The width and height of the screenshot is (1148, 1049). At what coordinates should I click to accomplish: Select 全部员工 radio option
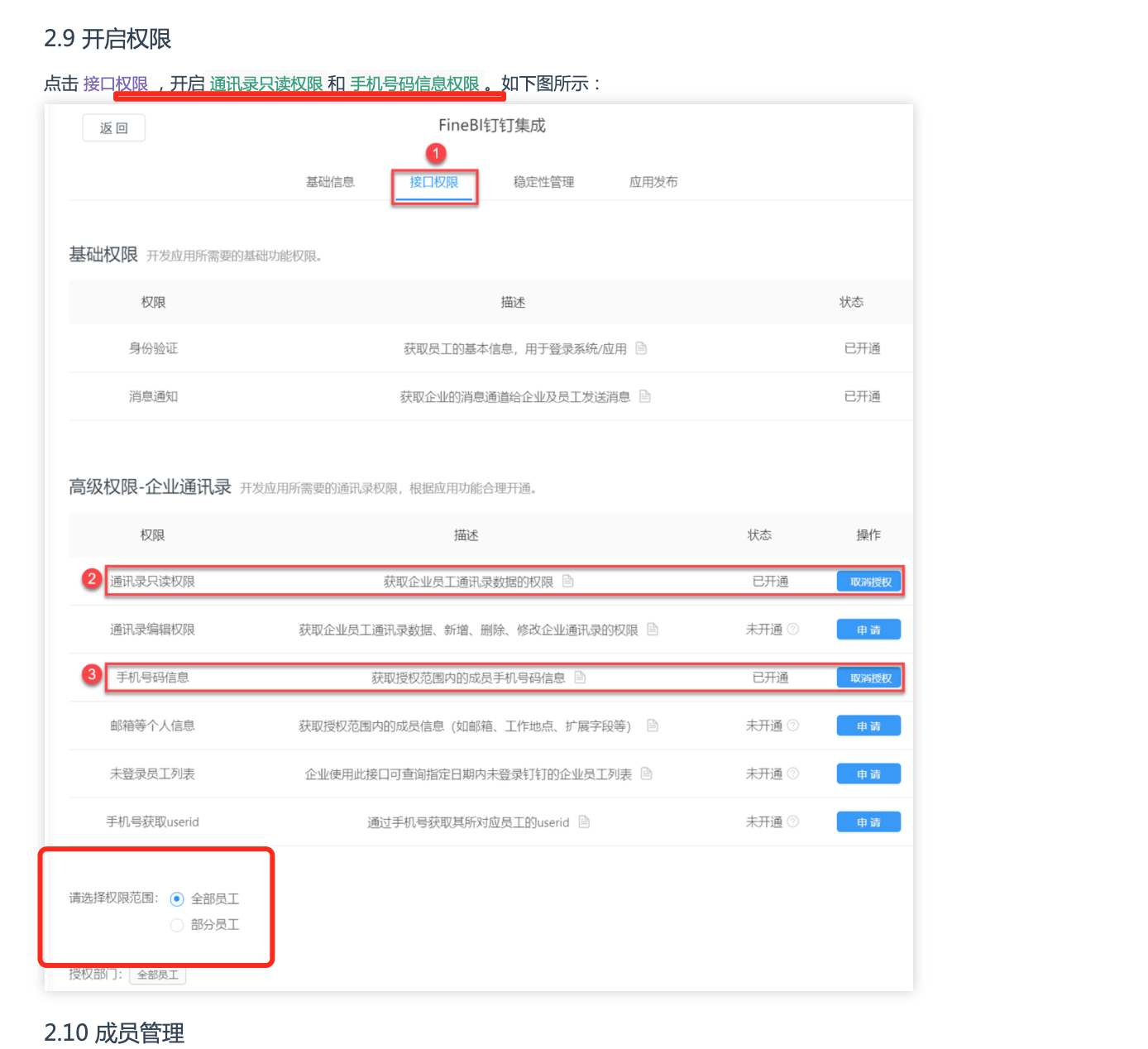[177, 899]
